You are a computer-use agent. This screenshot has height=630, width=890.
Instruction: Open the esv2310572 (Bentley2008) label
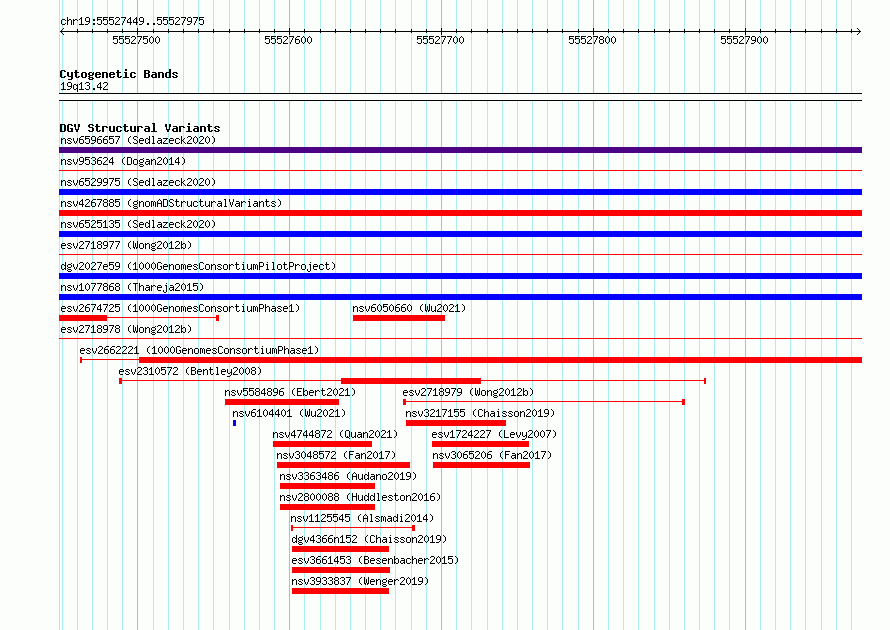[x=190, y=371]
